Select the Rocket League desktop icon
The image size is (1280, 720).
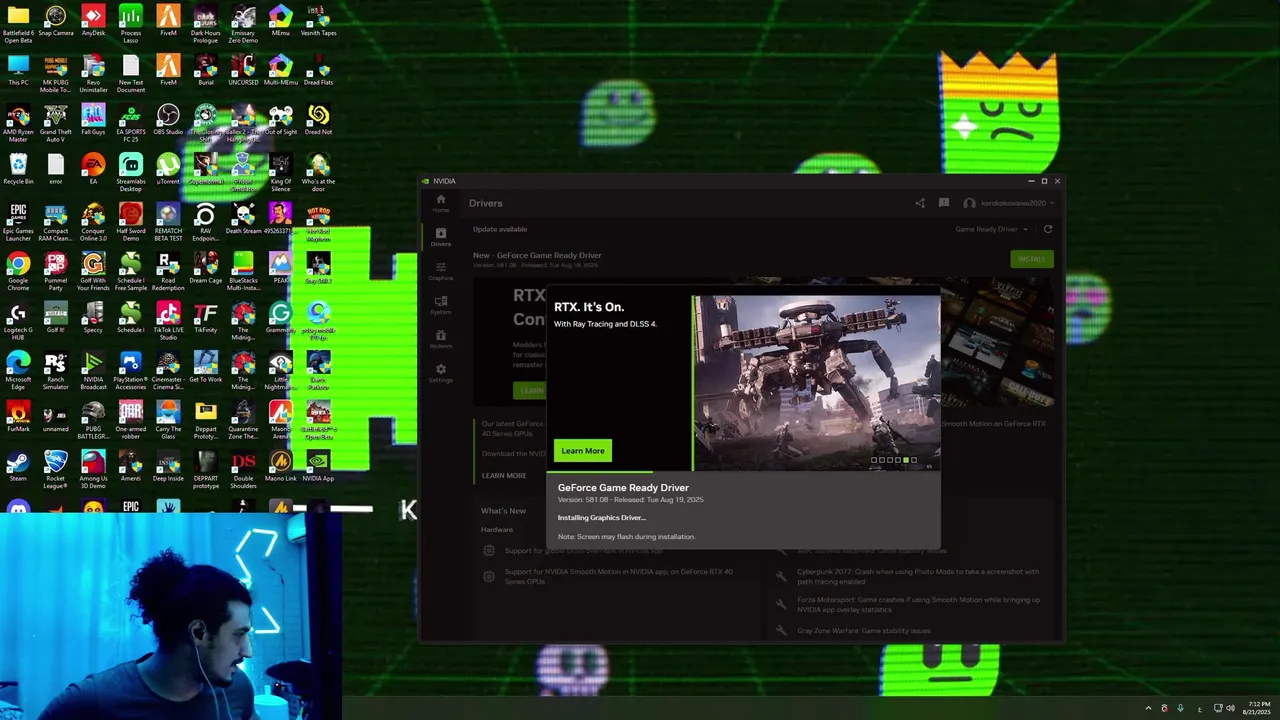tap(56, 470)
